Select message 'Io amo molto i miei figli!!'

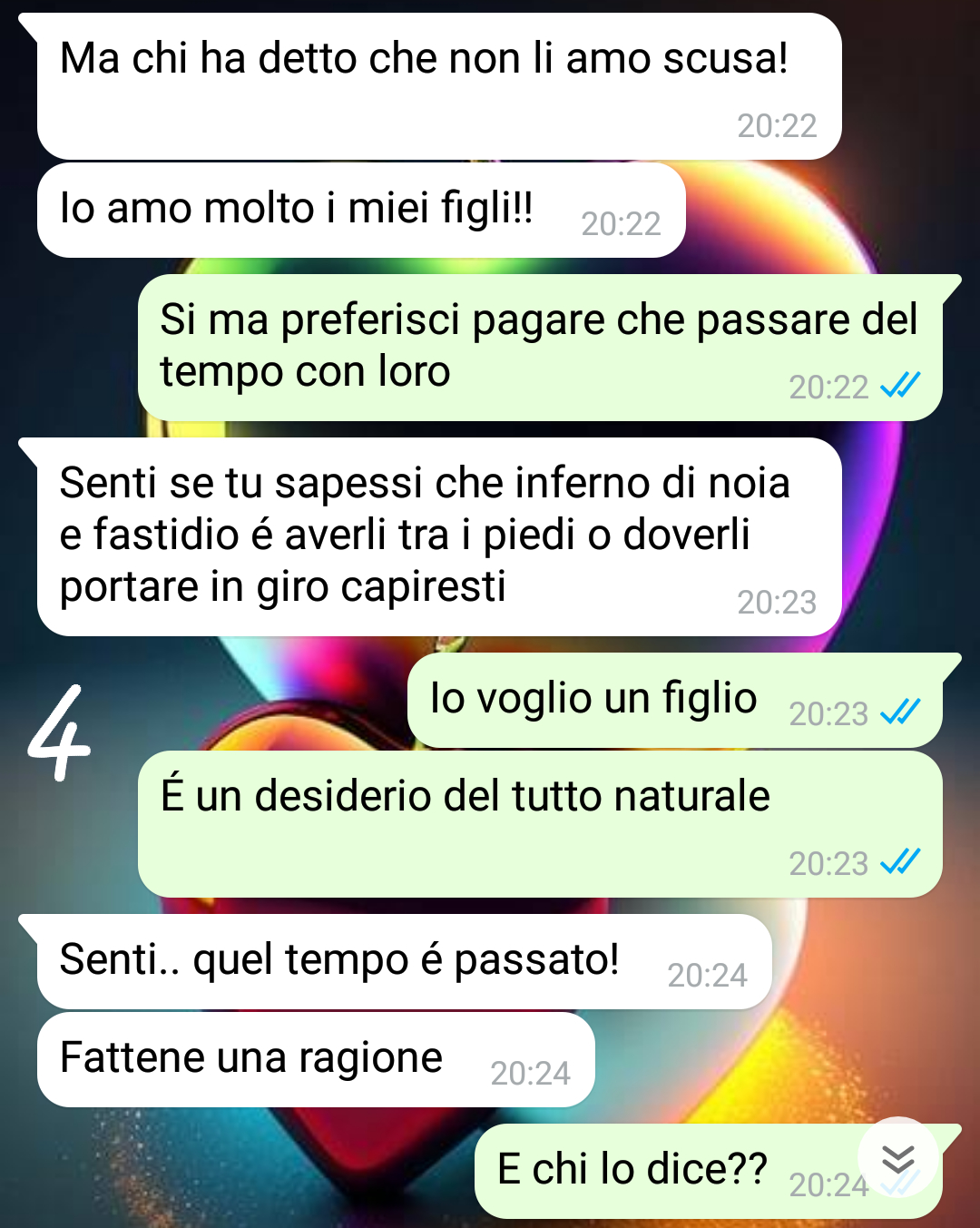tap(361, 210)
